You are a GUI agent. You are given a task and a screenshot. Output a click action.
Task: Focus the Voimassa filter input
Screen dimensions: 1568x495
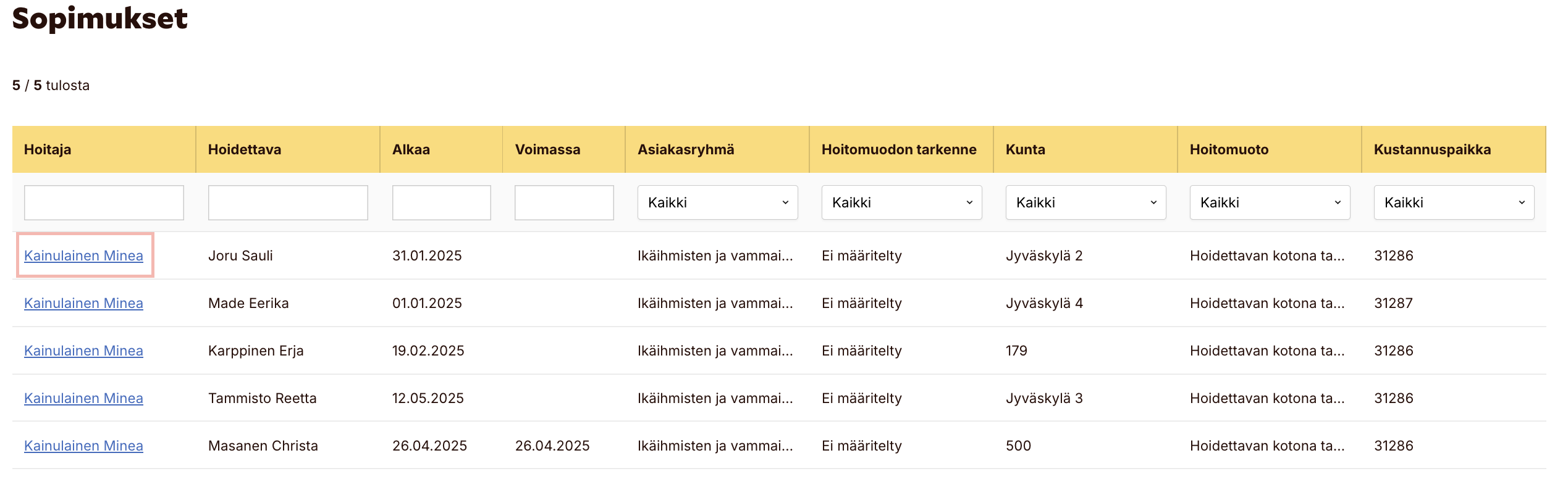(x=563, y=202)
